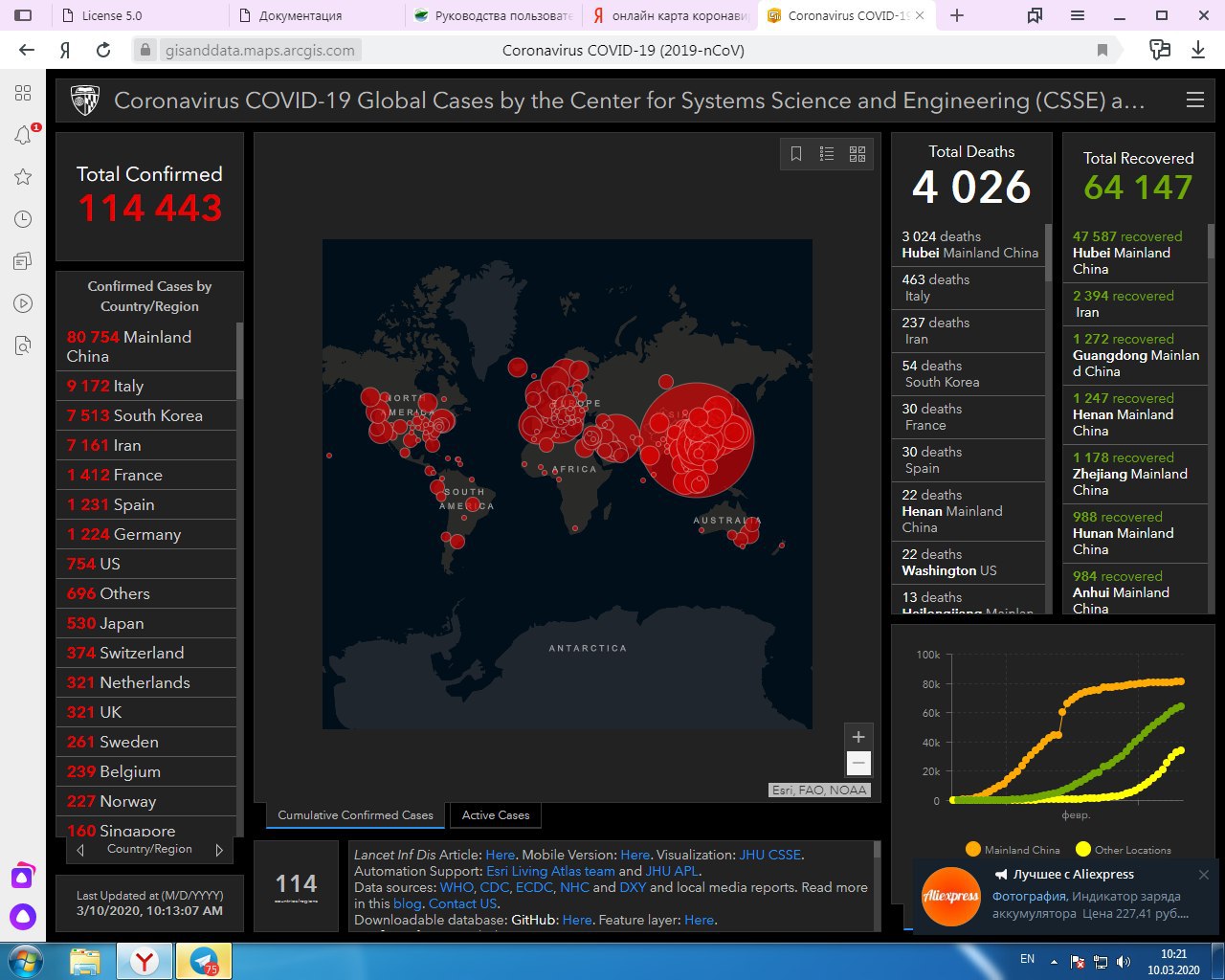Open the map legend list icon
Viewport: 1225px width, 980px height.
pos(827,154)
